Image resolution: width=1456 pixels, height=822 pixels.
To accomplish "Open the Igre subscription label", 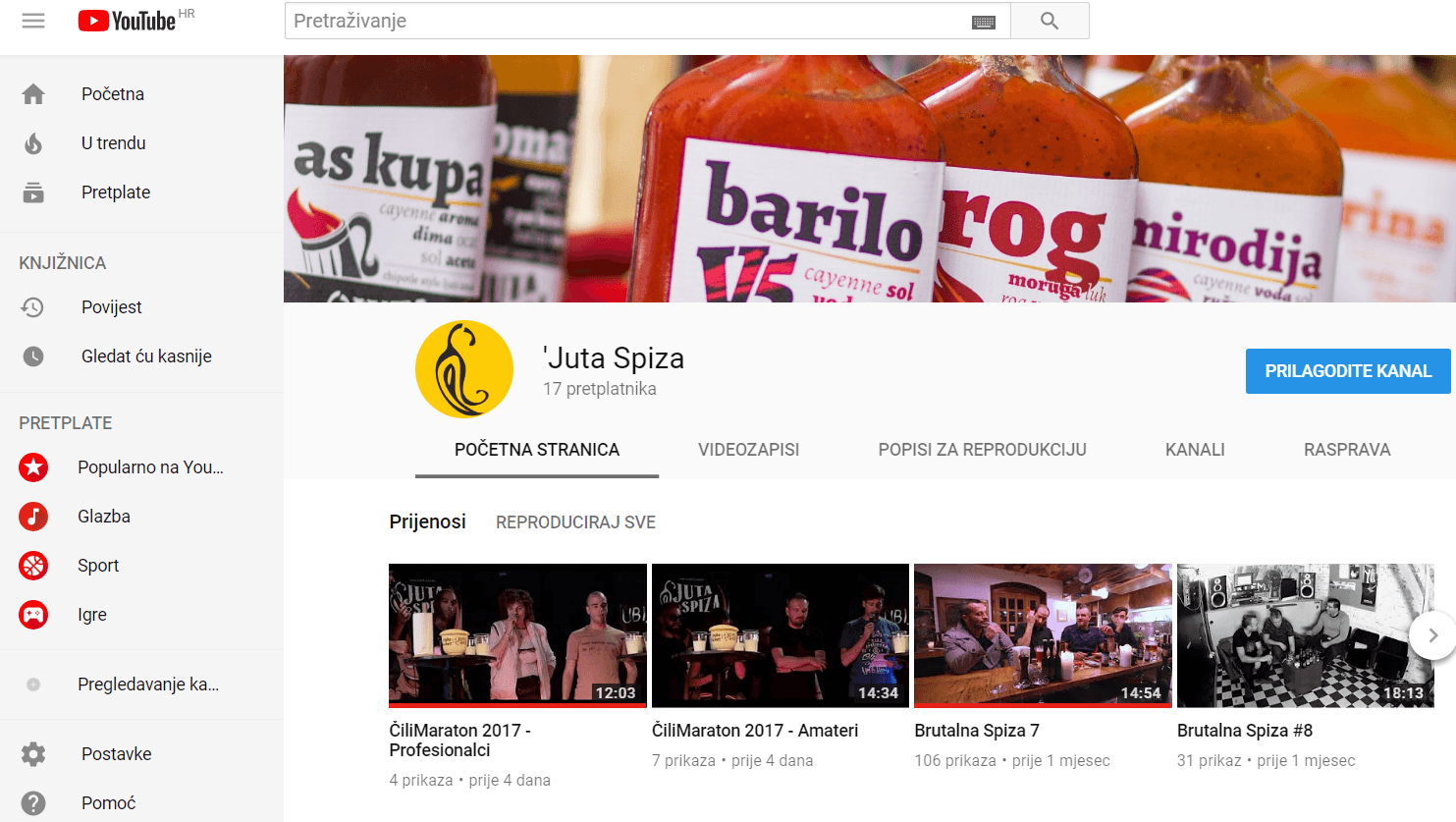I will [92, 615].
